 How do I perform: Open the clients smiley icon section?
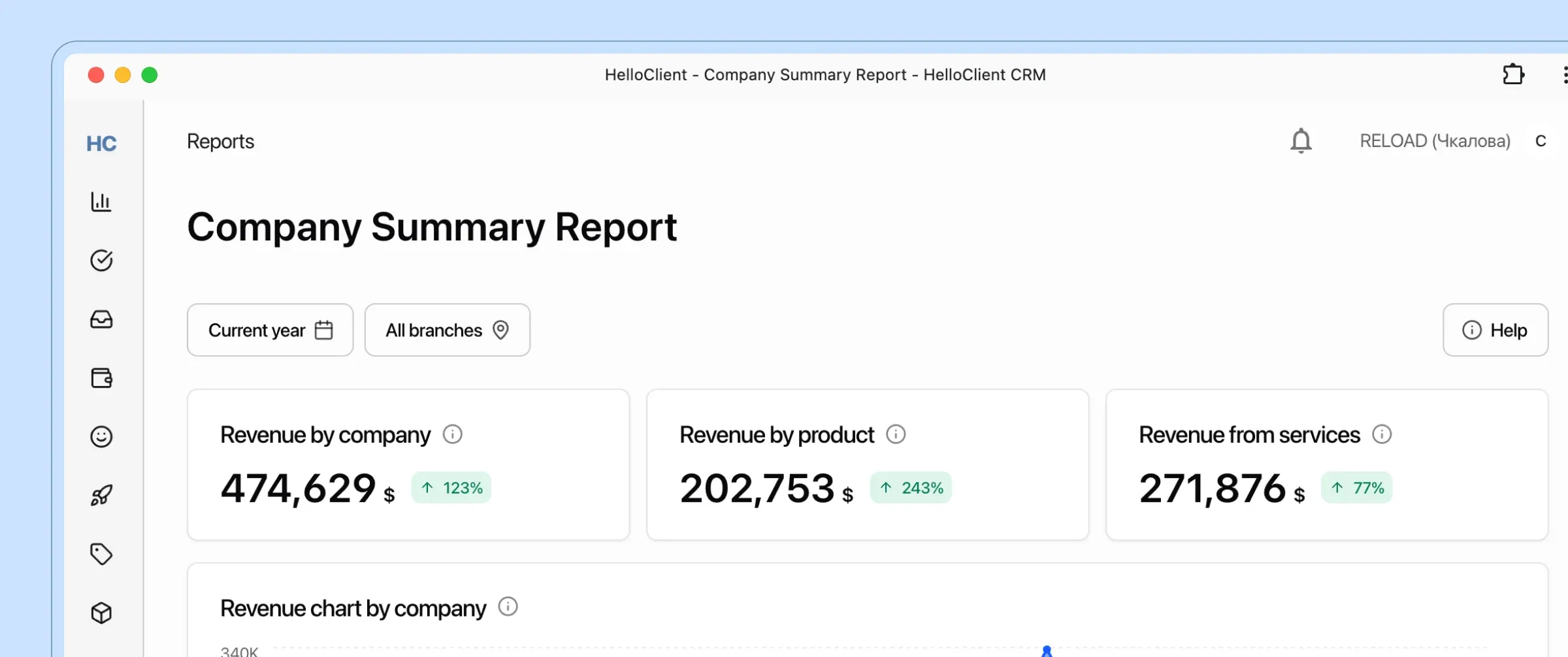click(101, 436)
